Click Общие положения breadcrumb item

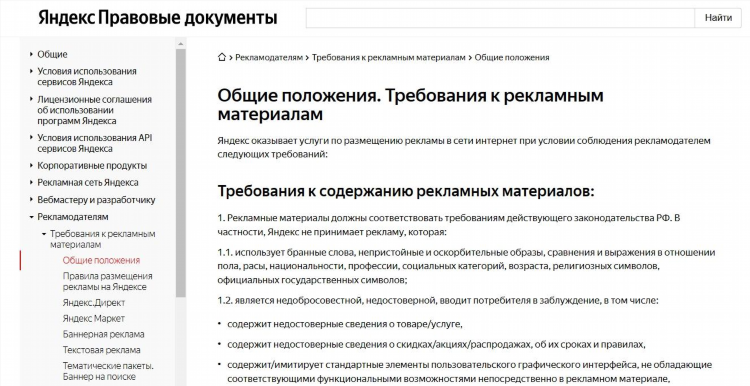pyautogui.click(x=512, y=57)
